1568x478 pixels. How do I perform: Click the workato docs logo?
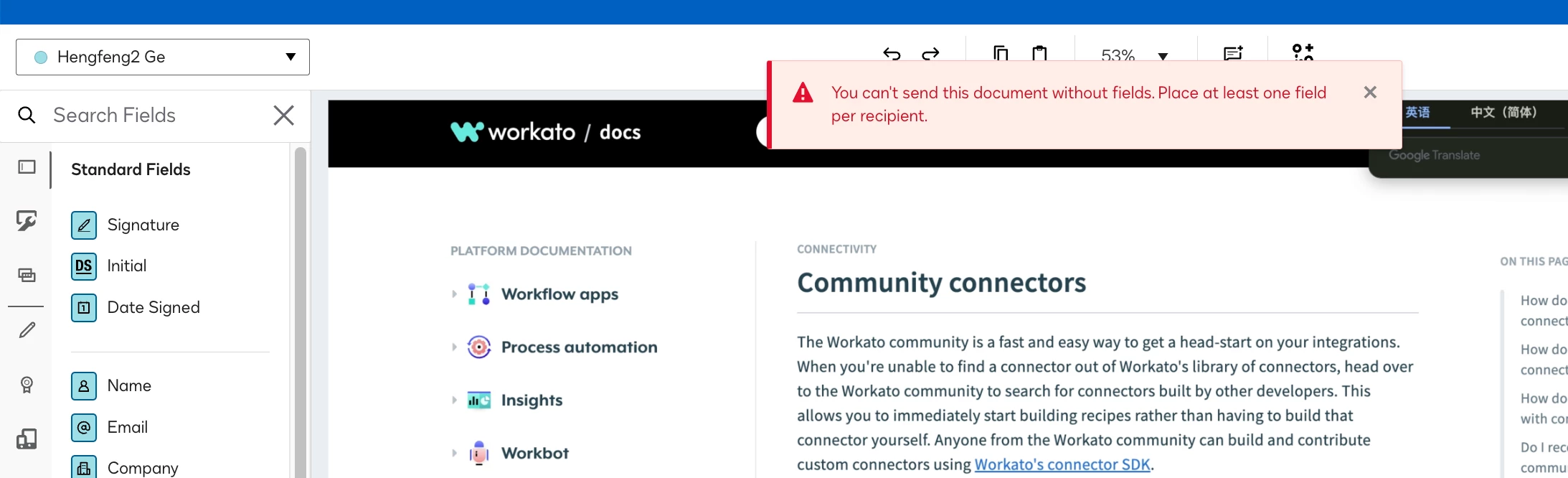coord(545,132)
